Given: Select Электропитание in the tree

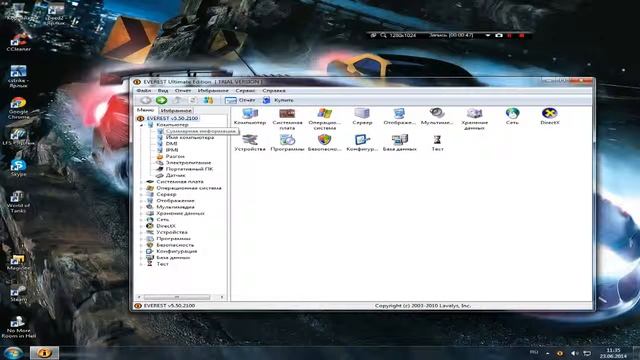Looking at the screenshot, I should pos(188,163).
